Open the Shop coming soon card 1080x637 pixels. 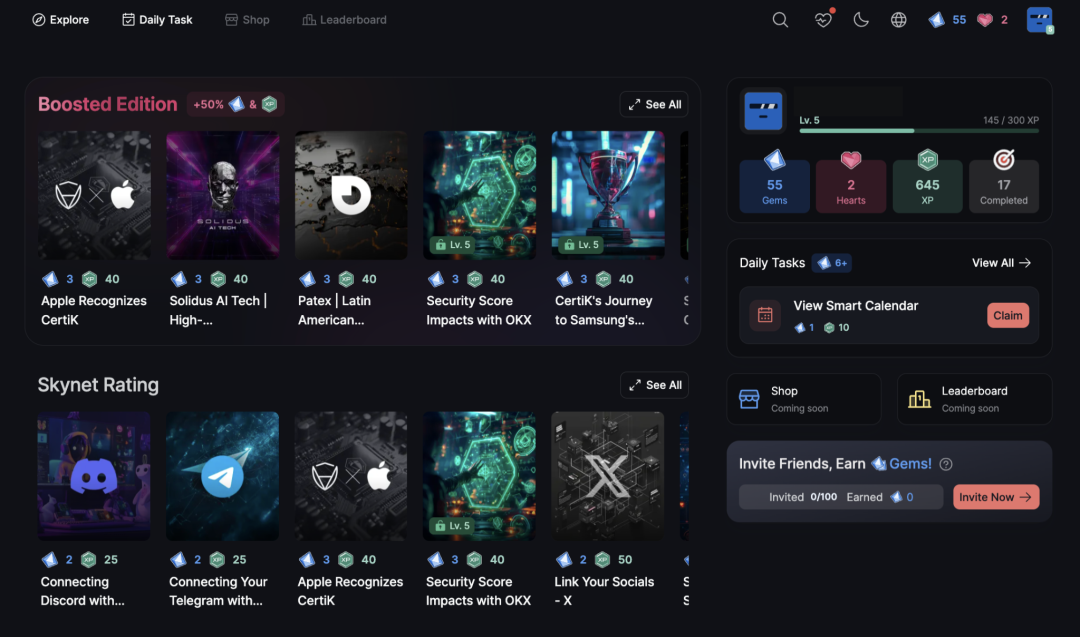pos(804,399)
